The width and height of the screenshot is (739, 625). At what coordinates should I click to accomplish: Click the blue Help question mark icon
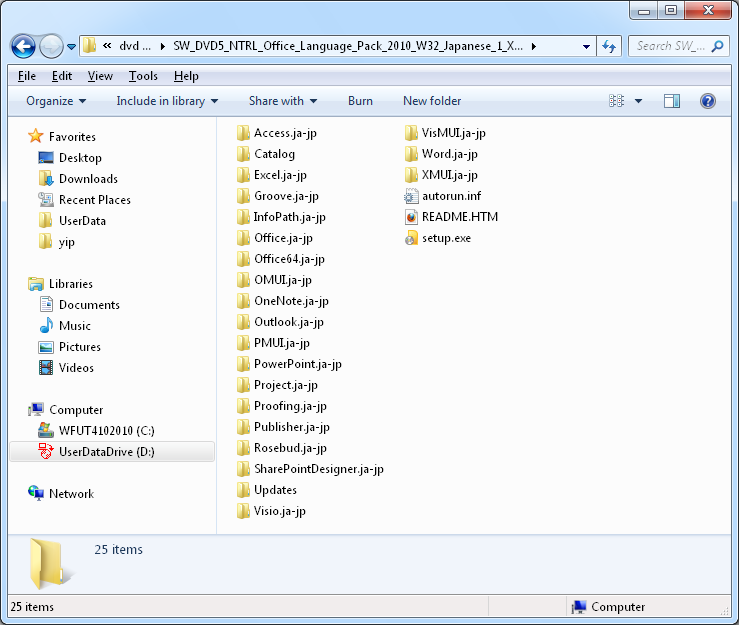coord(707,101)
